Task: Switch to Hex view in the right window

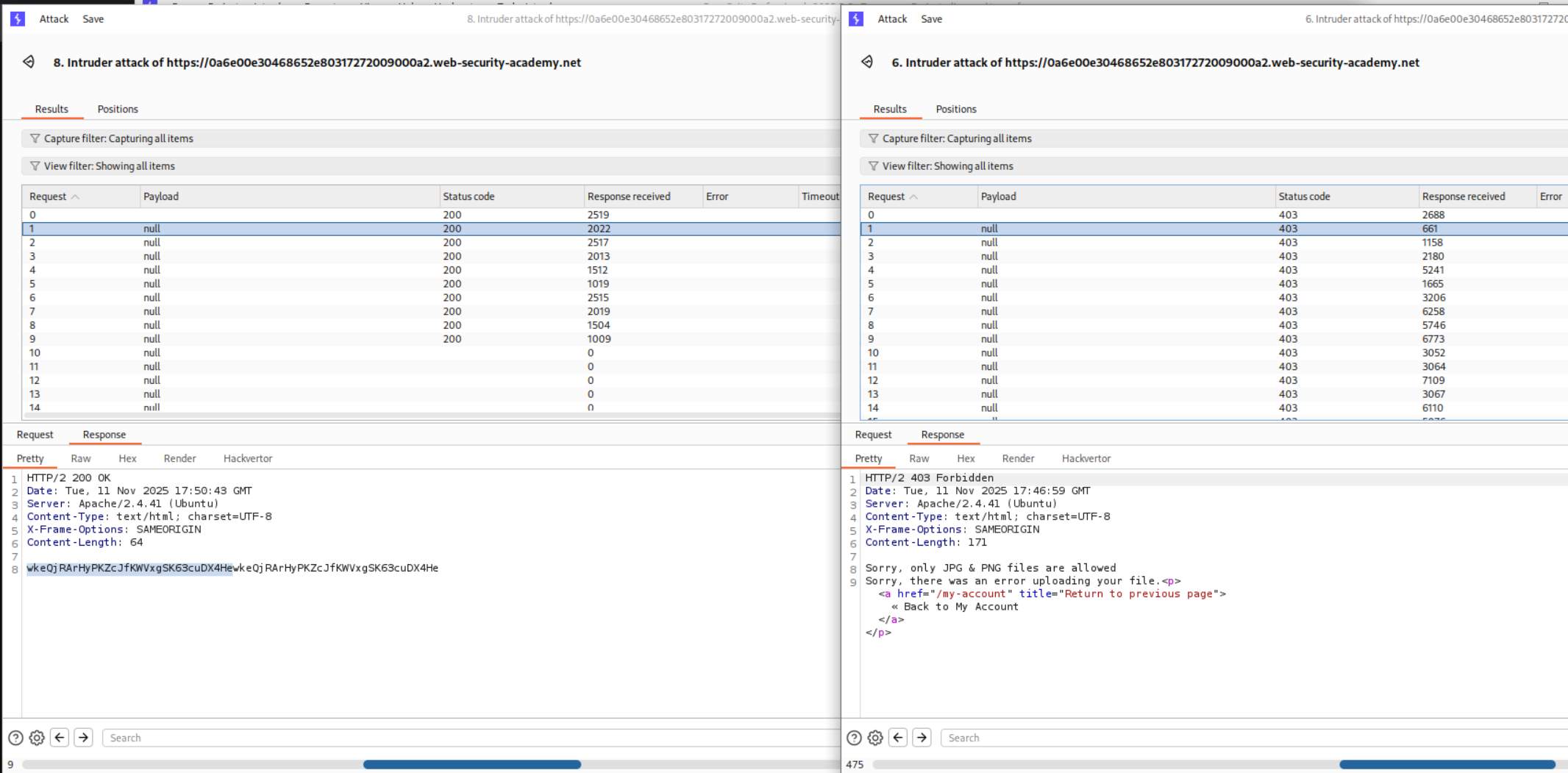Action: coord(966,457)
